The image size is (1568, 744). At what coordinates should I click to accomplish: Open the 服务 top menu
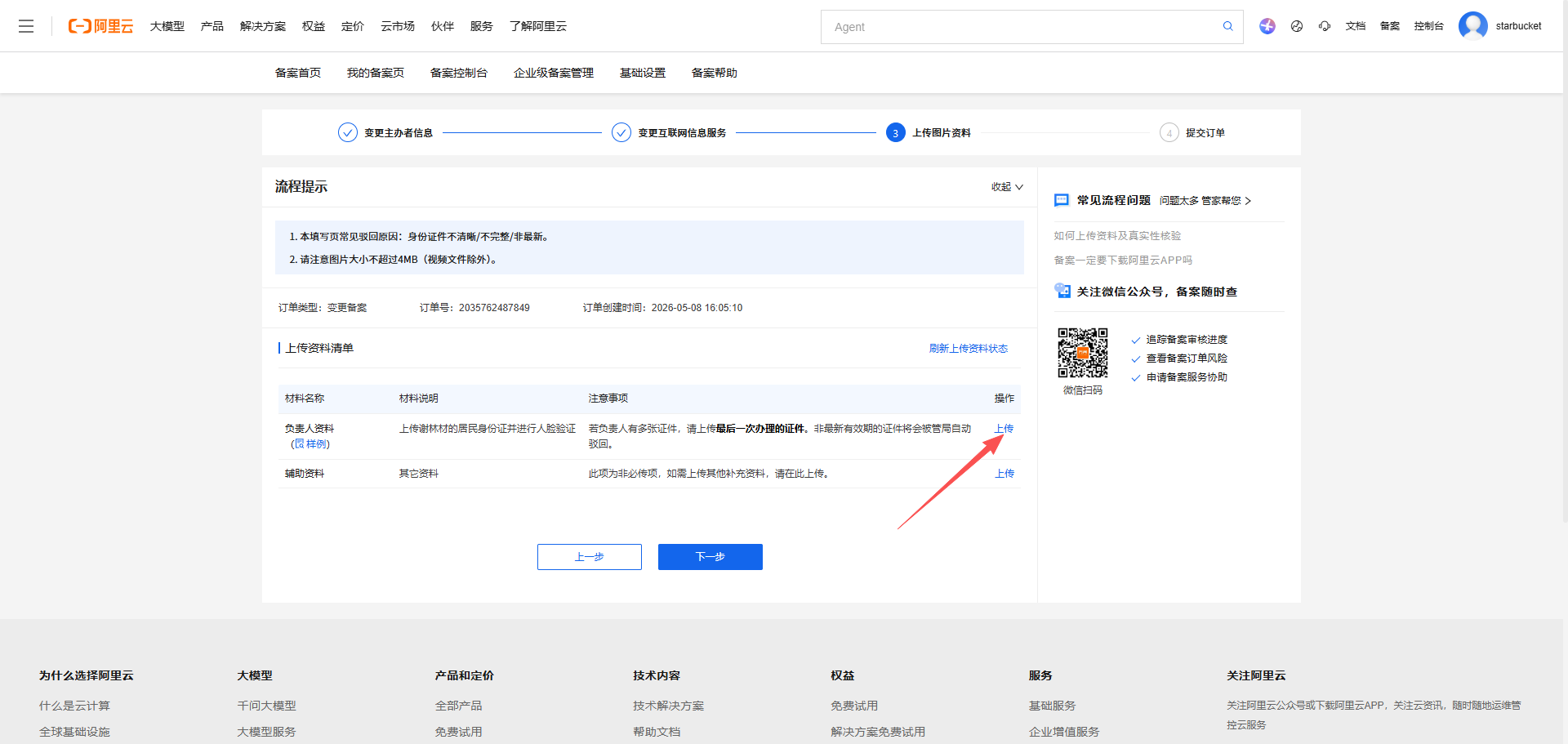tap(482, 26)
